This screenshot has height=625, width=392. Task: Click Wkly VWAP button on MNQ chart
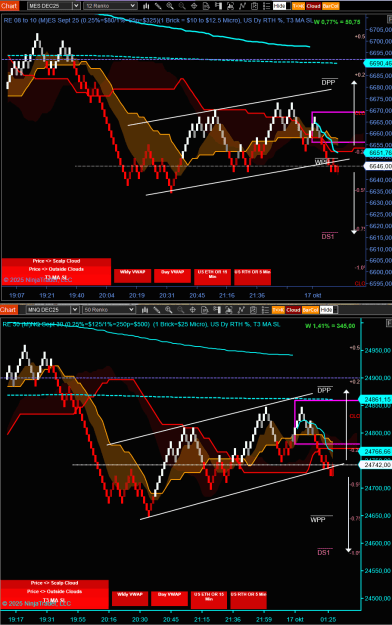coord(130,598)
